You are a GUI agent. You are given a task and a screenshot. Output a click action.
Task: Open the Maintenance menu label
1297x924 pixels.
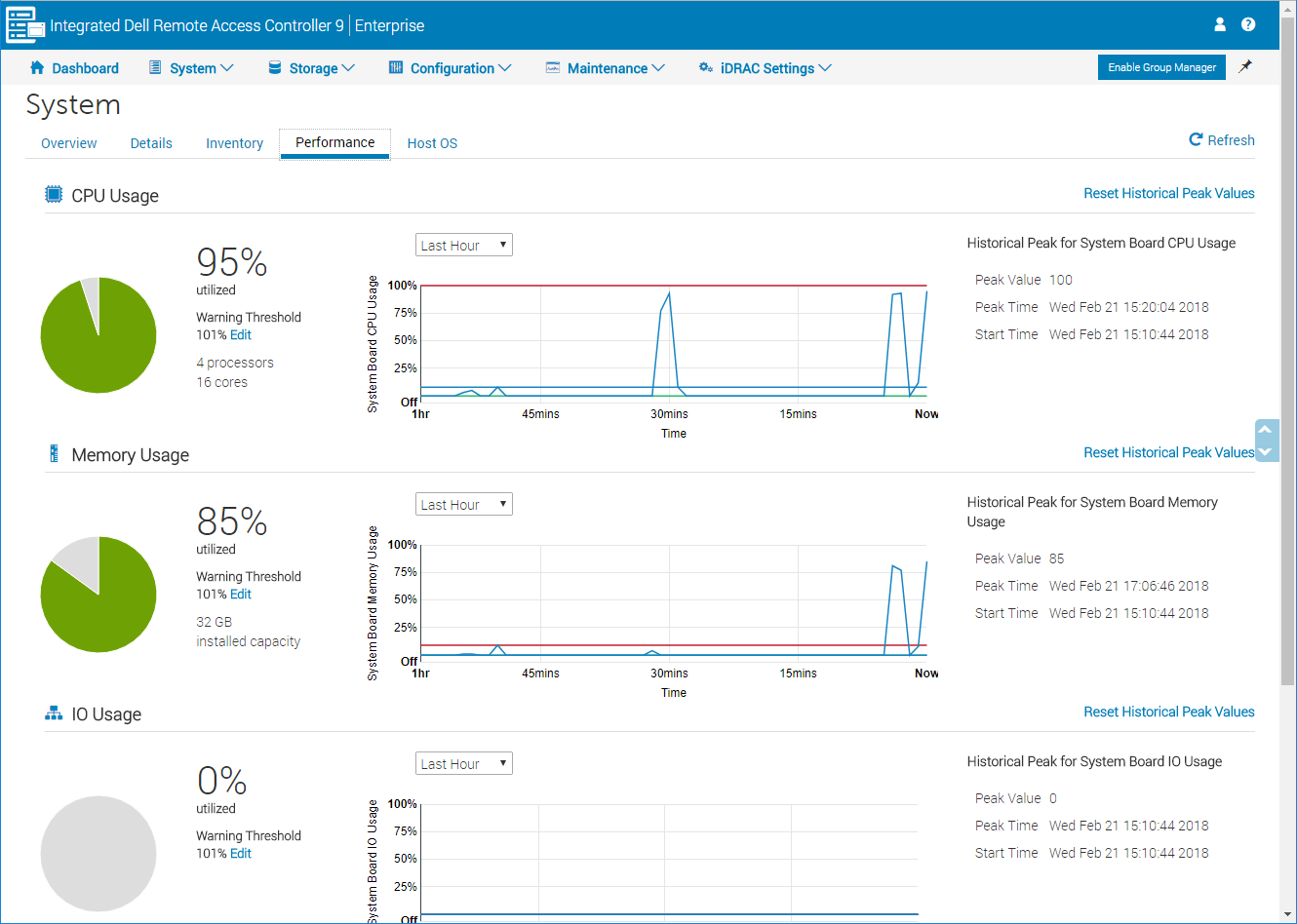click(x=608, y=68)
